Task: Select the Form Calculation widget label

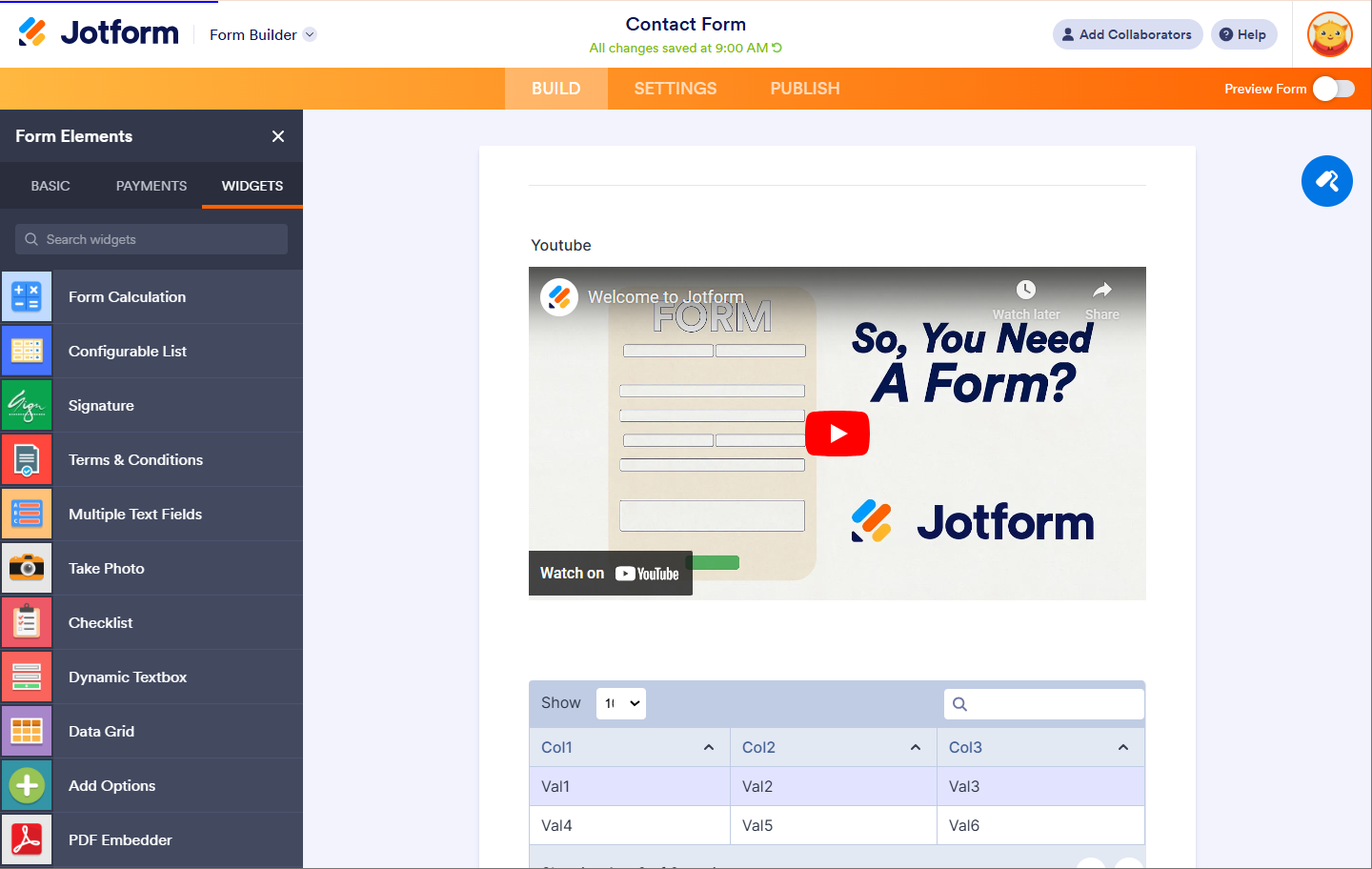Action: 128,296
